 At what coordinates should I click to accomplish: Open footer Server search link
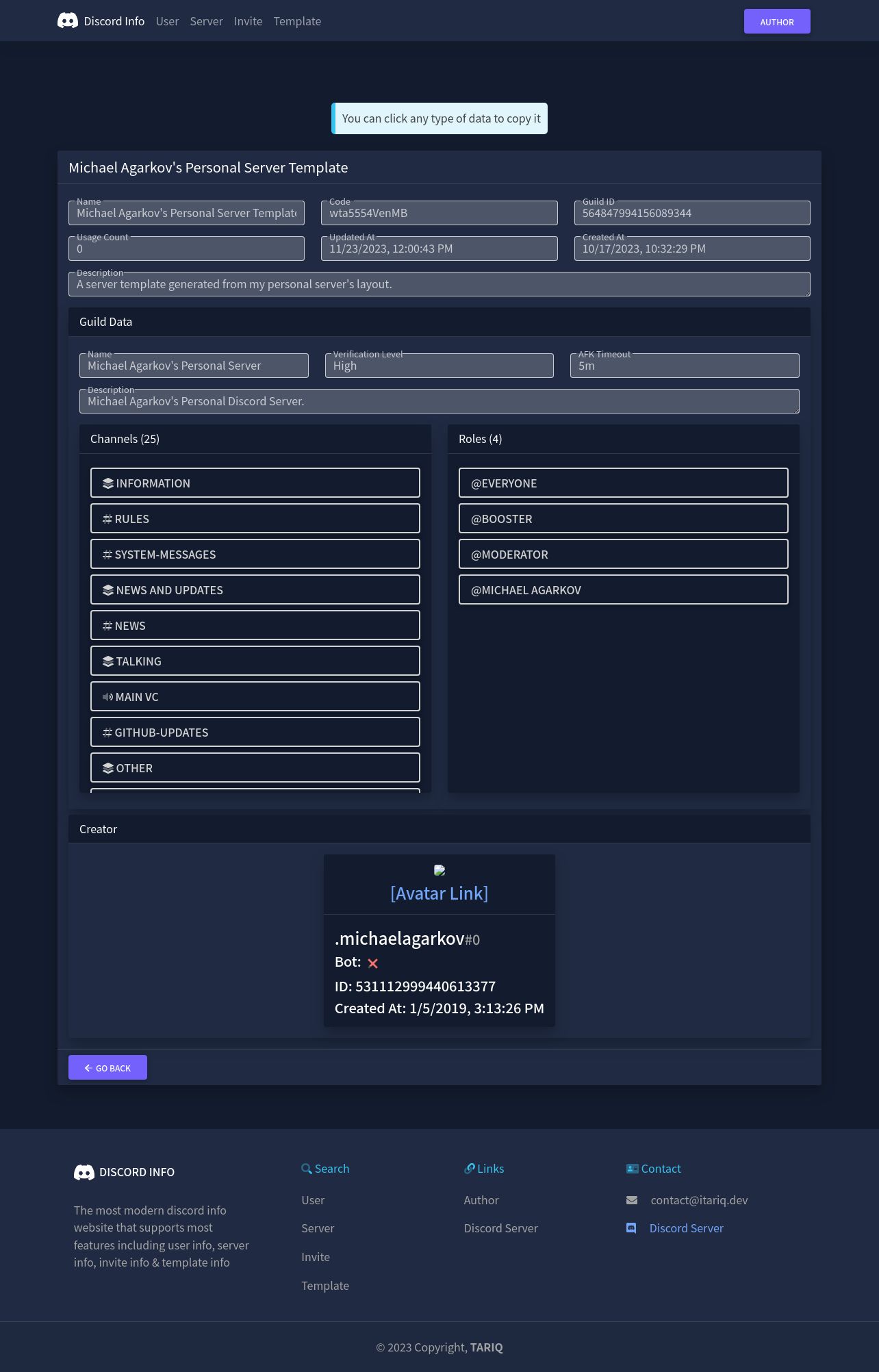pos(318,1228)
